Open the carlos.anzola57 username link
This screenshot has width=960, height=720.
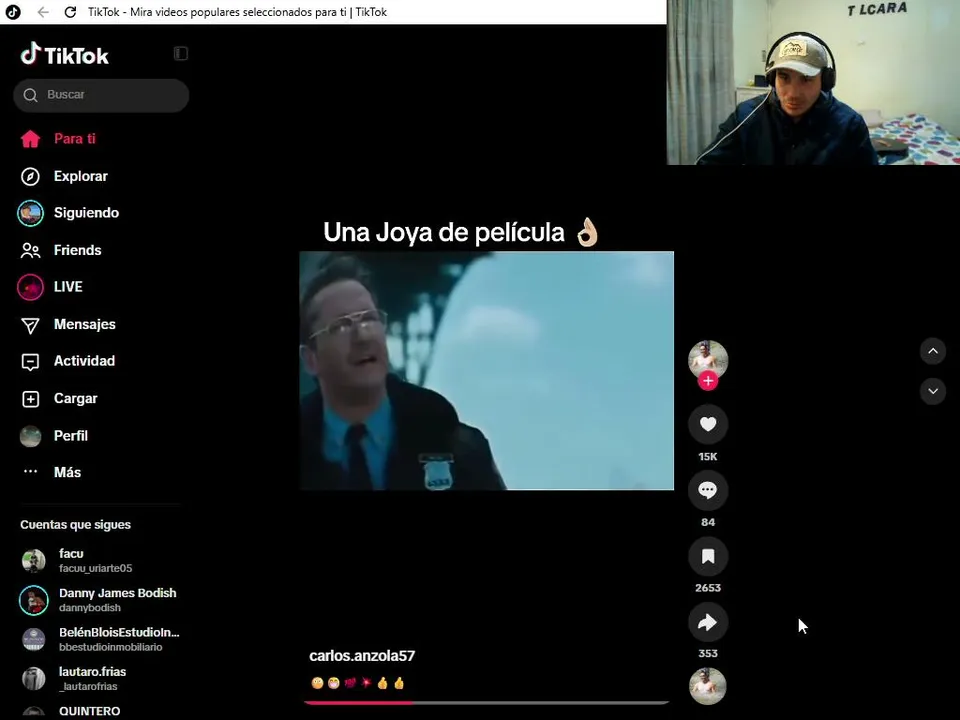(362, 656)
